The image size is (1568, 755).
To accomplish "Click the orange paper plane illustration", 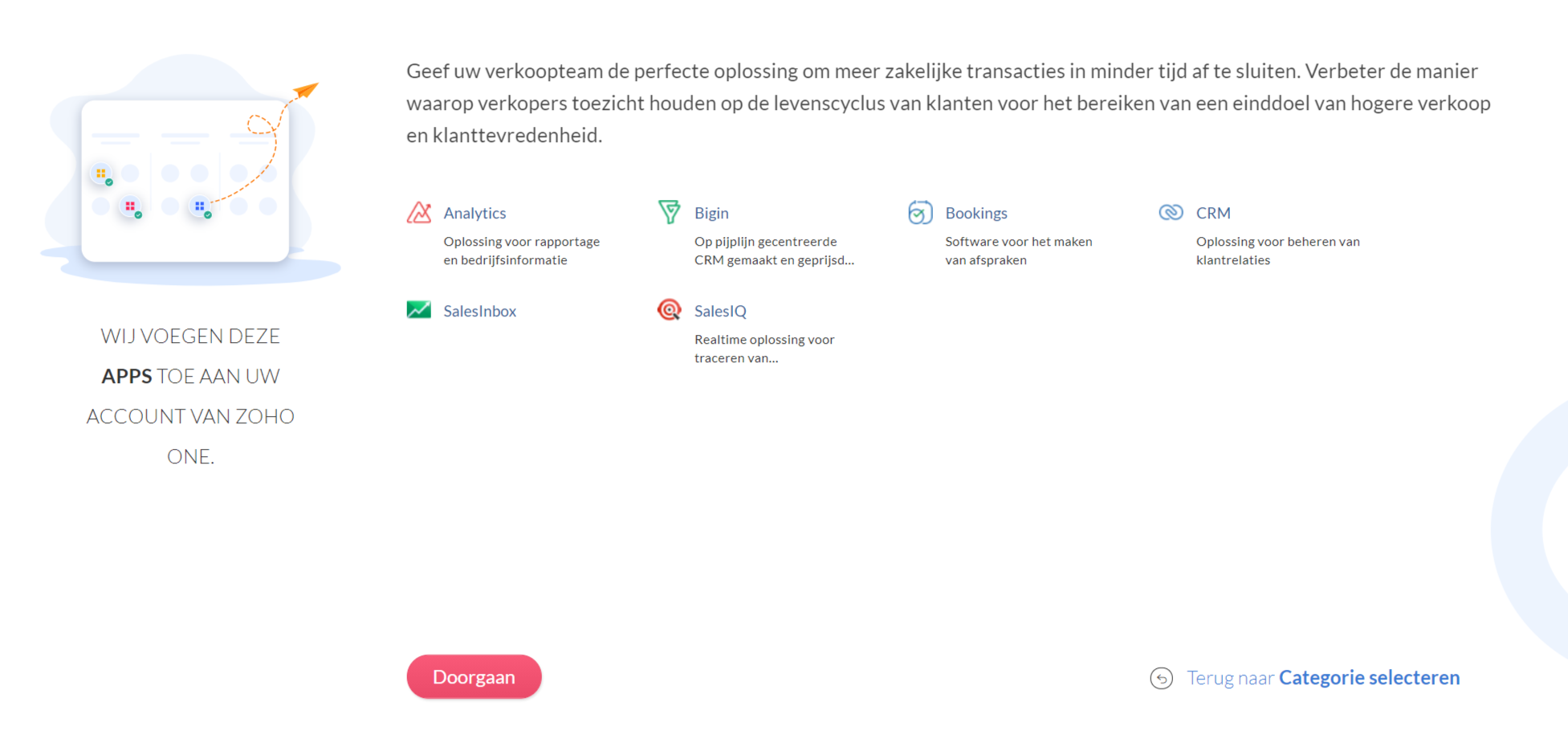I will [305, 90].
